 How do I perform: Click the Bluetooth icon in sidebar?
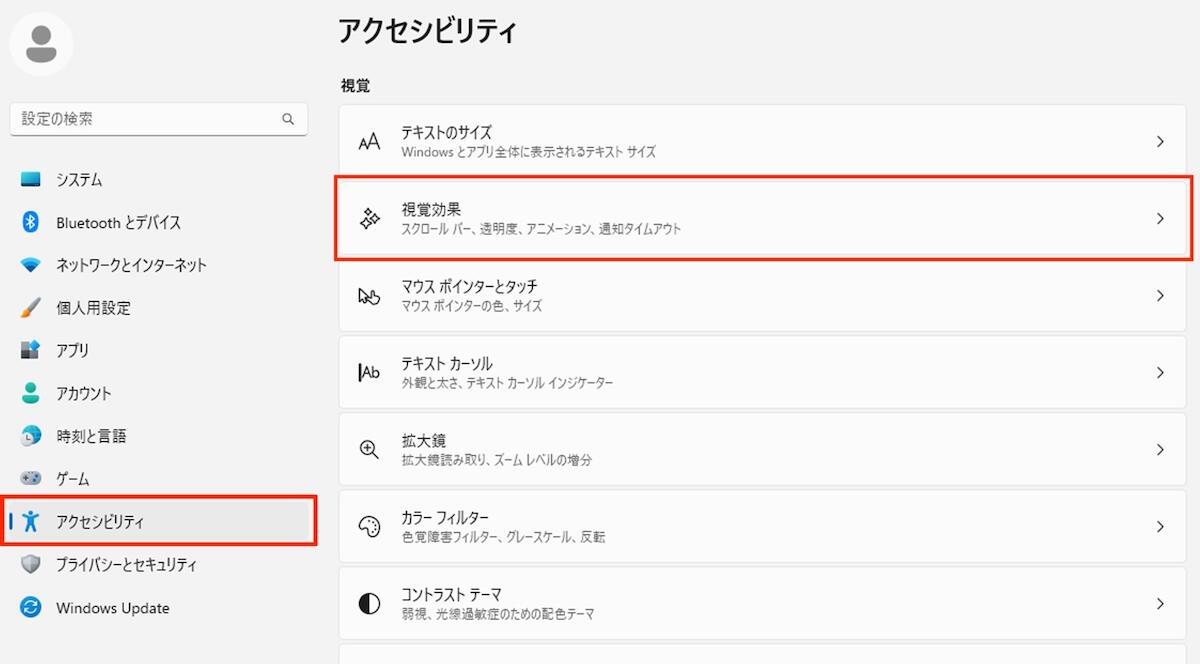31,222
